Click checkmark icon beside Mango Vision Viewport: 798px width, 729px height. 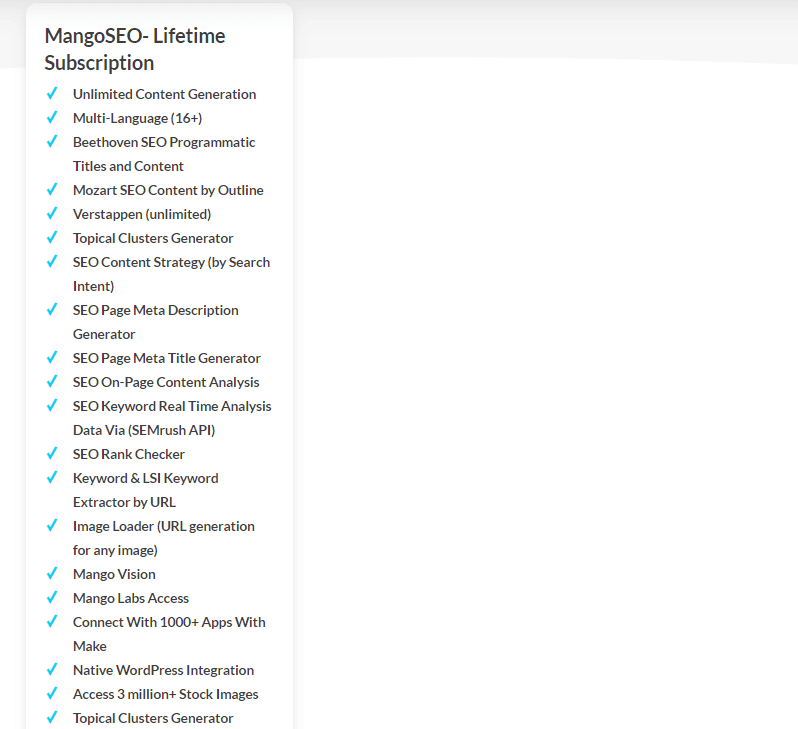tap(52, 573)
